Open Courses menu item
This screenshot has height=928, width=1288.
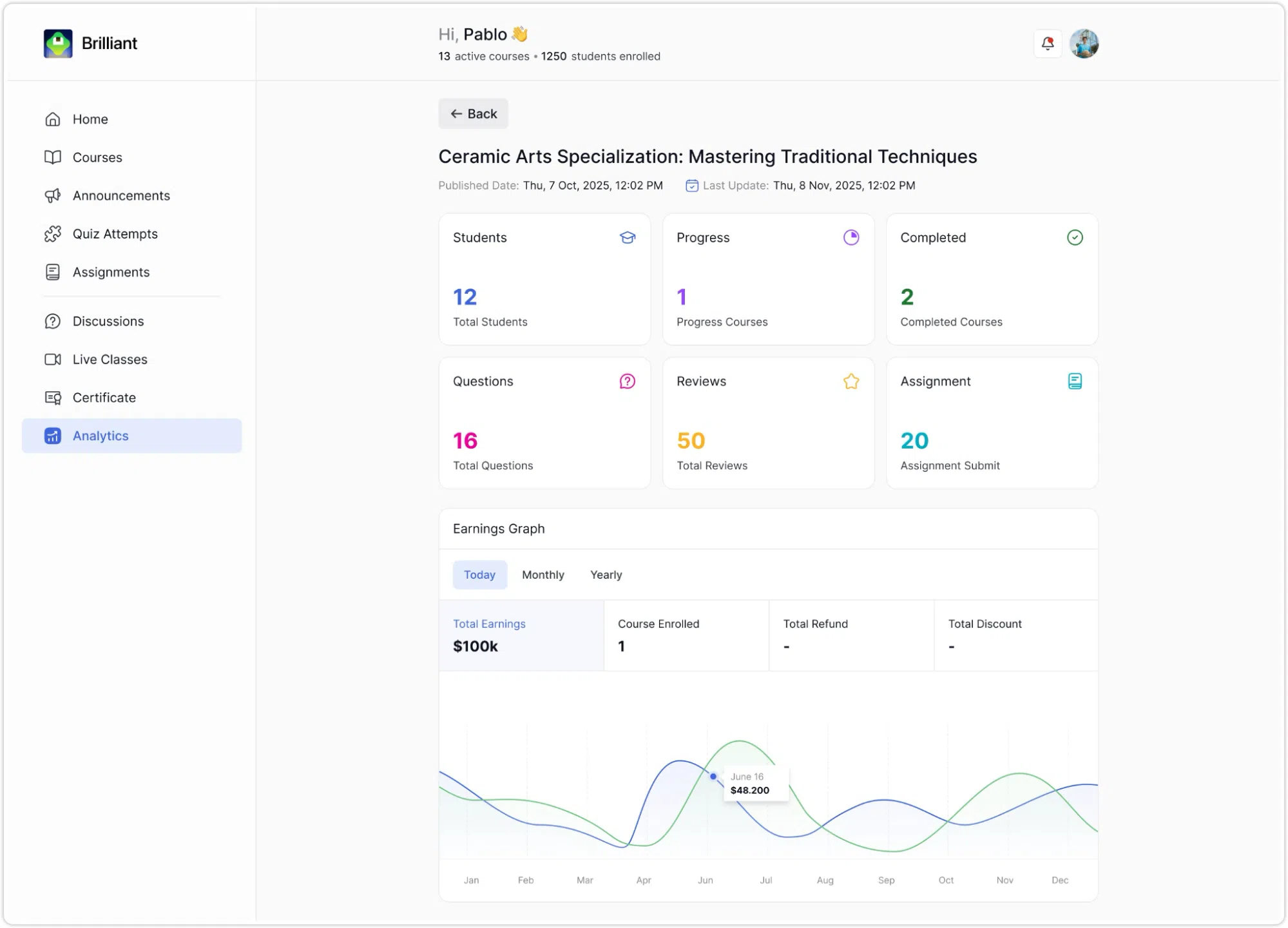click(131, 157)
